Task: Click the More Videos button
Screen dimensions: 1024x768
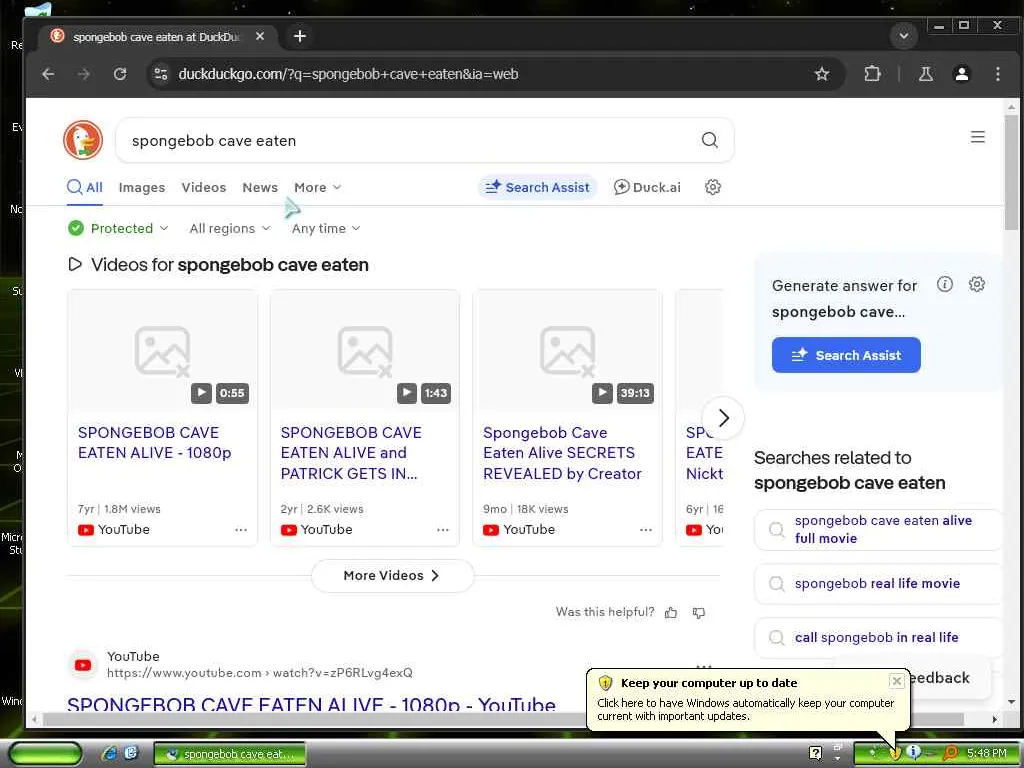Action: [392, 575]
